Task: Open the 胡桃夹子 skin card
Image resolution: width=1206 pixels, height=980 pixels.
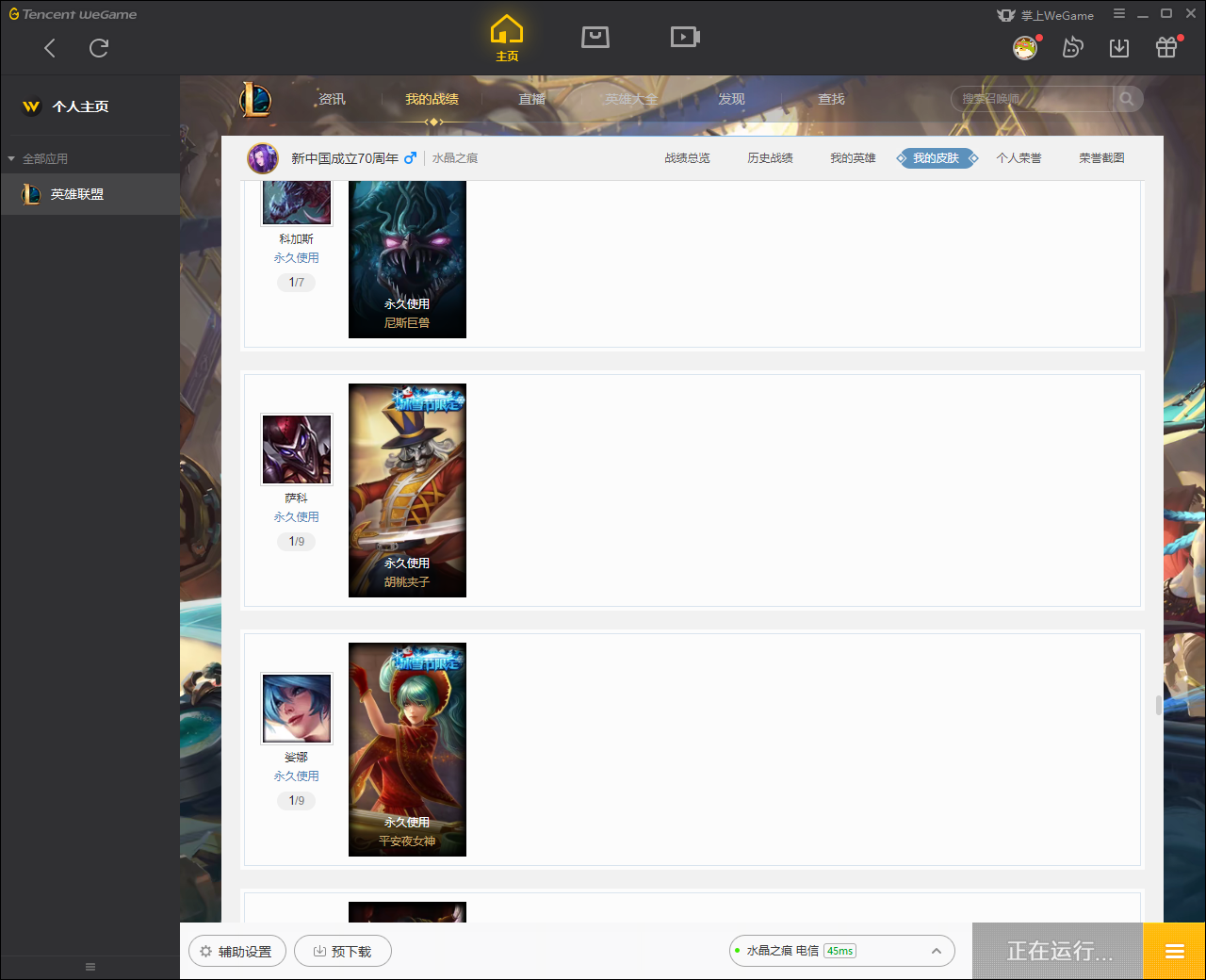Action: tap(407, 490)
